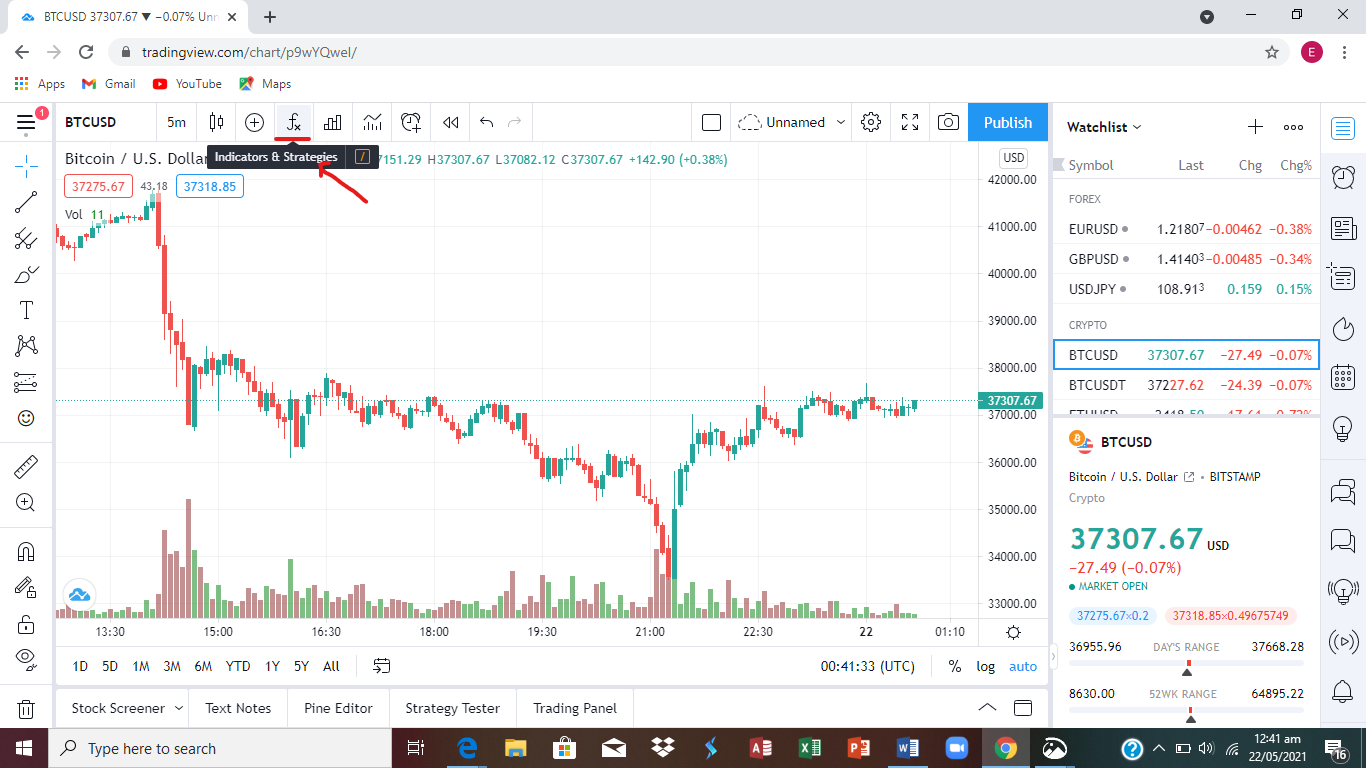Open the candlestick chart style picker
The image size is (1366, 768).
[x=216, y=122]
